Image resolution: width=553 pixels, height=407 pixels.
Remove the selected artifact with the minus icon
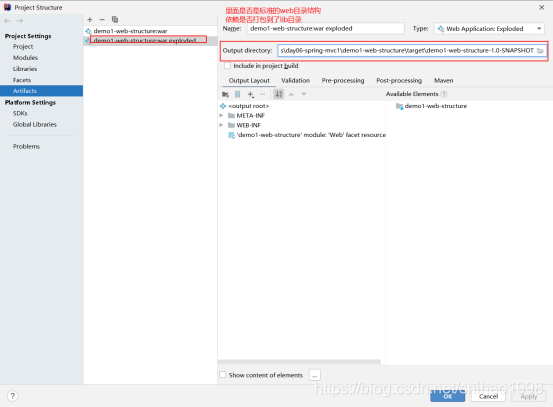(x=102, y=19)
